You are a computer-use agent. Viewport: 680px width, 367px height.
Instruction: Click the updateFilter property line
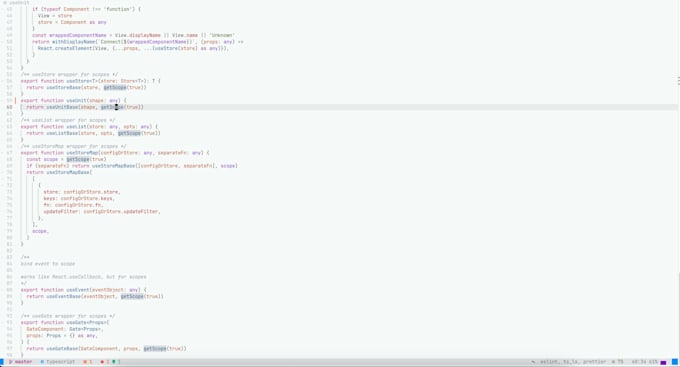pos(102,212)
